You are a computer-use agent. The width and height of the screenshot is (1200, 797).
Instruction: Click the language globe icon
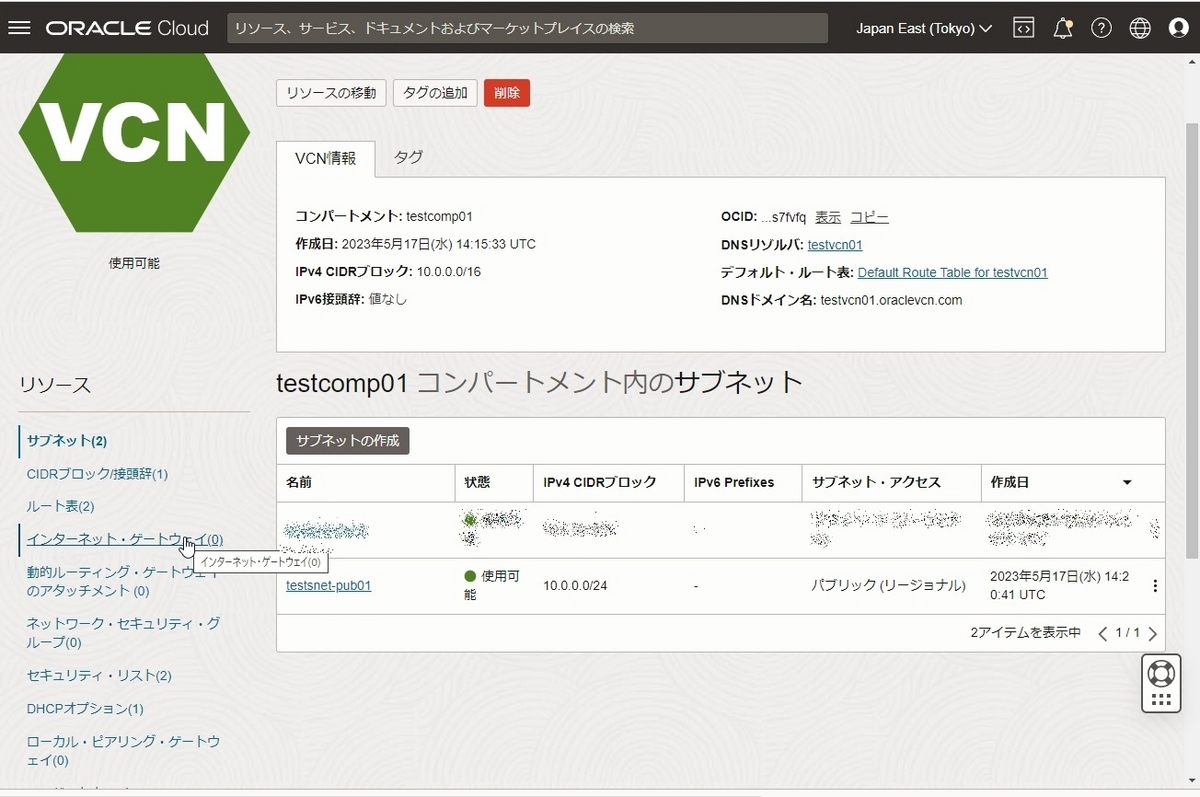(1140, 27)
